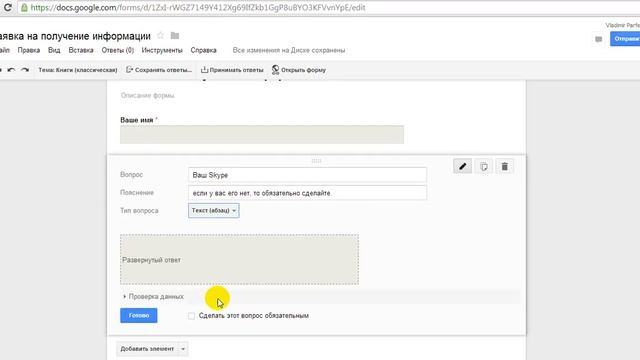Open the Текст (абзац) question type dropdown

pos(213,211)
